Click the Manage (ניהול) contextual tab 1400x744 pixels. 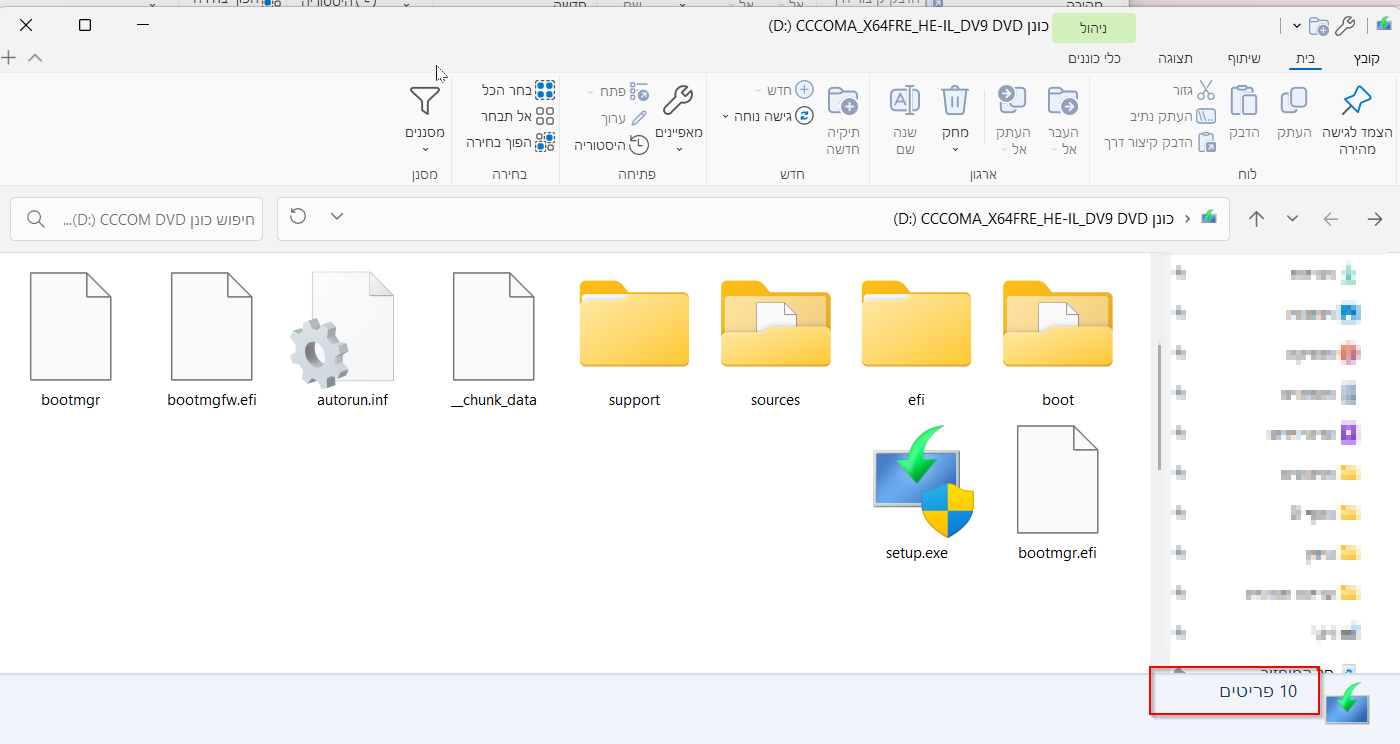click(x=1094, y=28)
